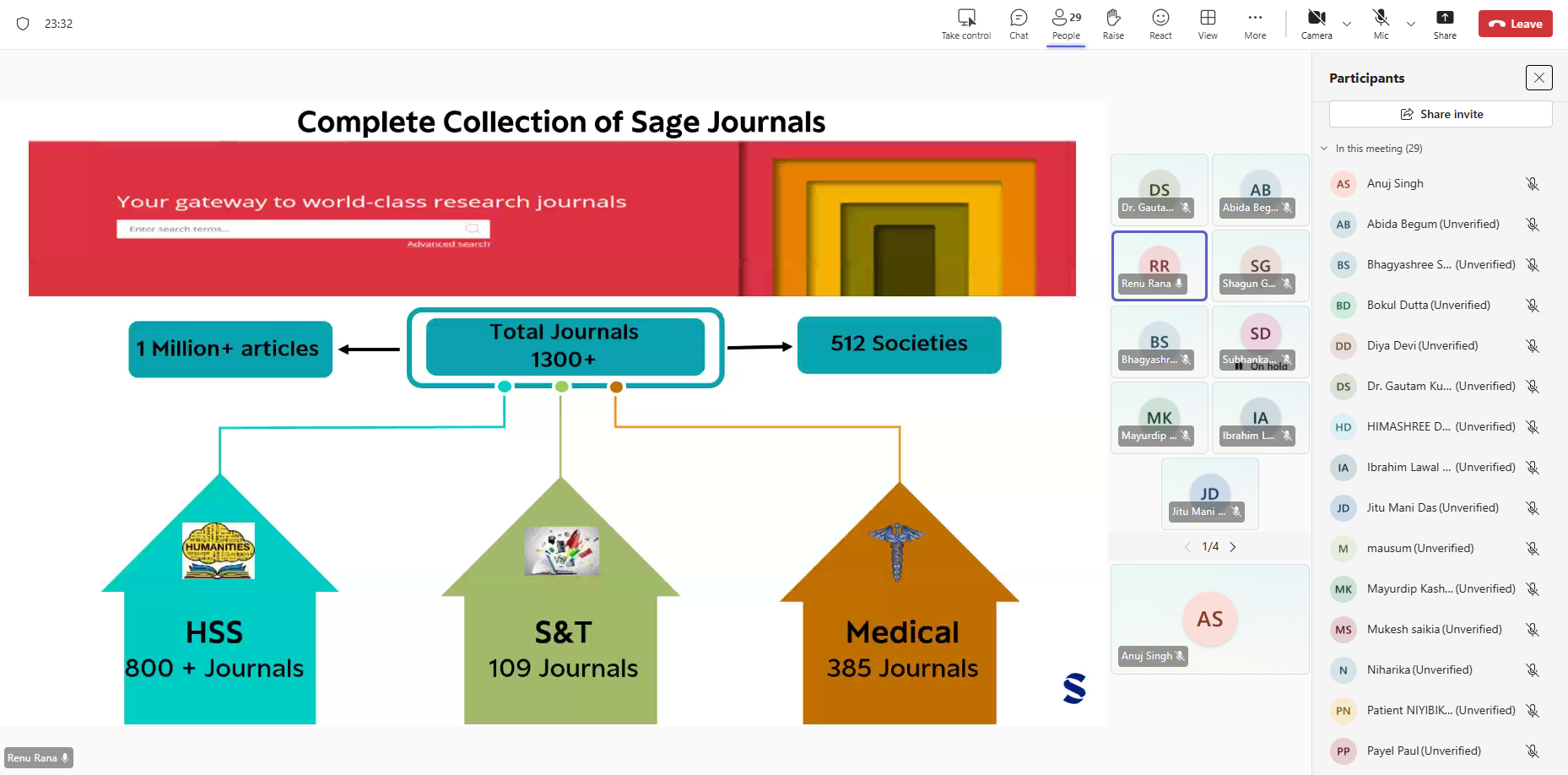Unmute the Mic

(x=1381, y=19)
